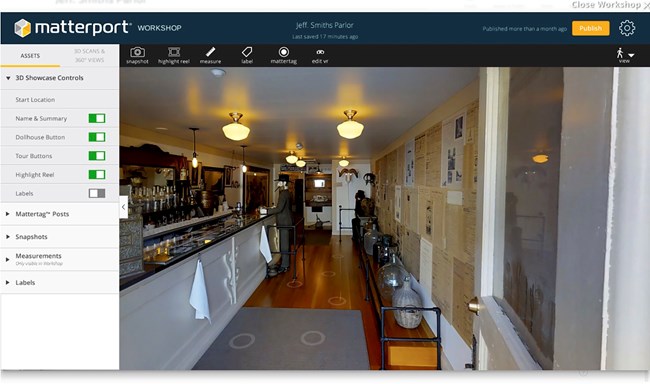Enable the Labels showcase switch

[x=97, y=193]
